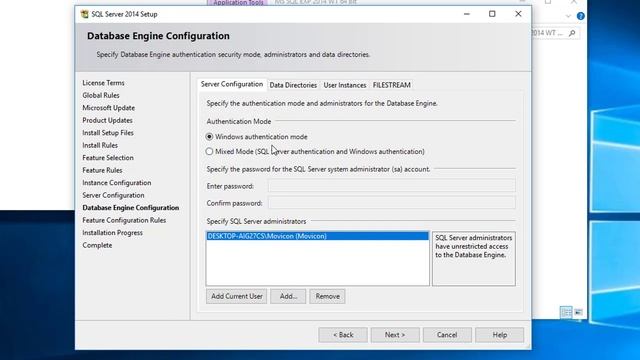Go to the FILESTREAM tab
This screenshot has height=360, width=640.
tap(391, 85)
